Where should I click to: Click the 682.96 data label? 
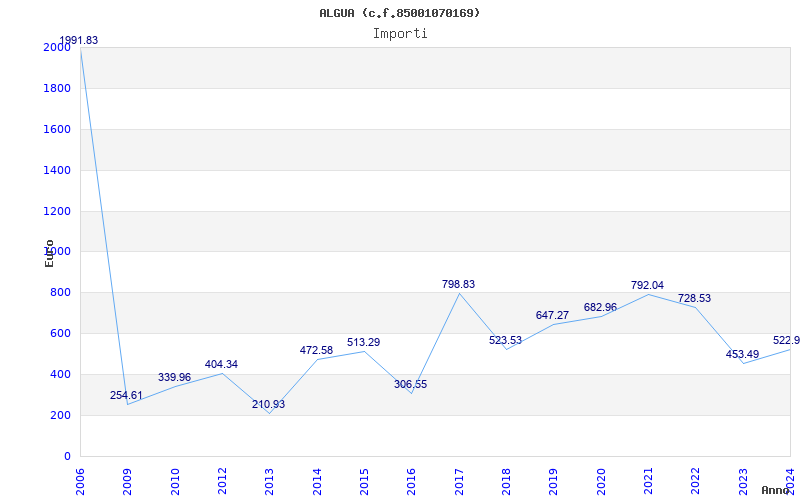point(600,308)
